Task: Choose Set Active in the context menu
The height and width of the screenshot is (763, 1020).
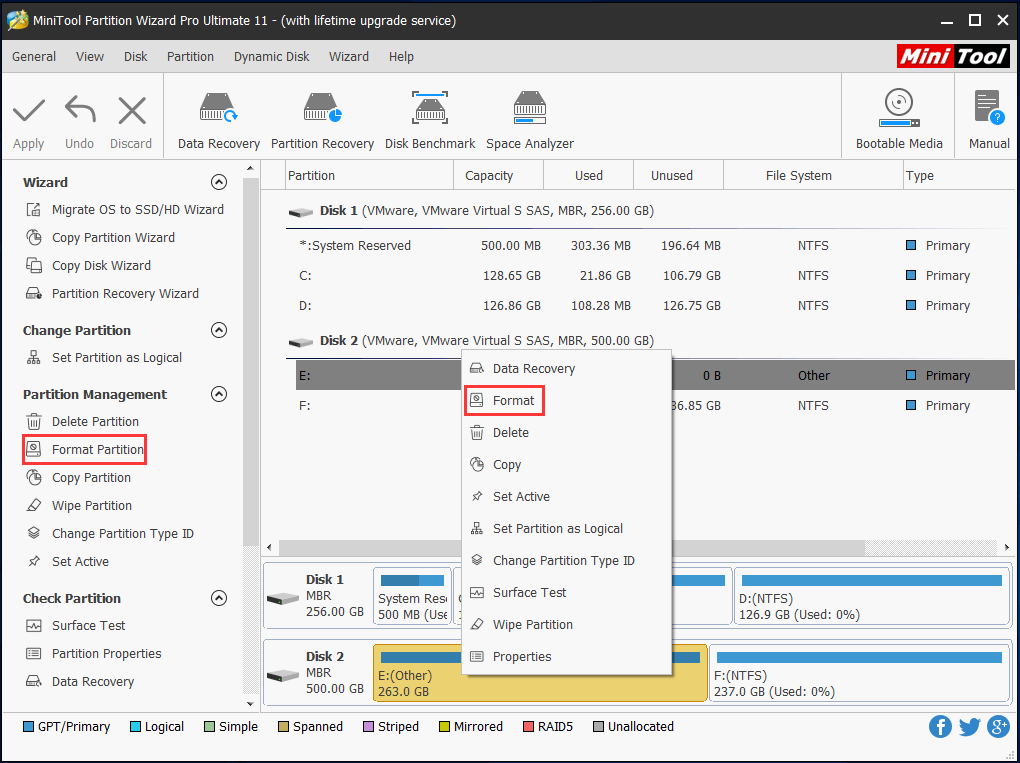Action: 566,496
